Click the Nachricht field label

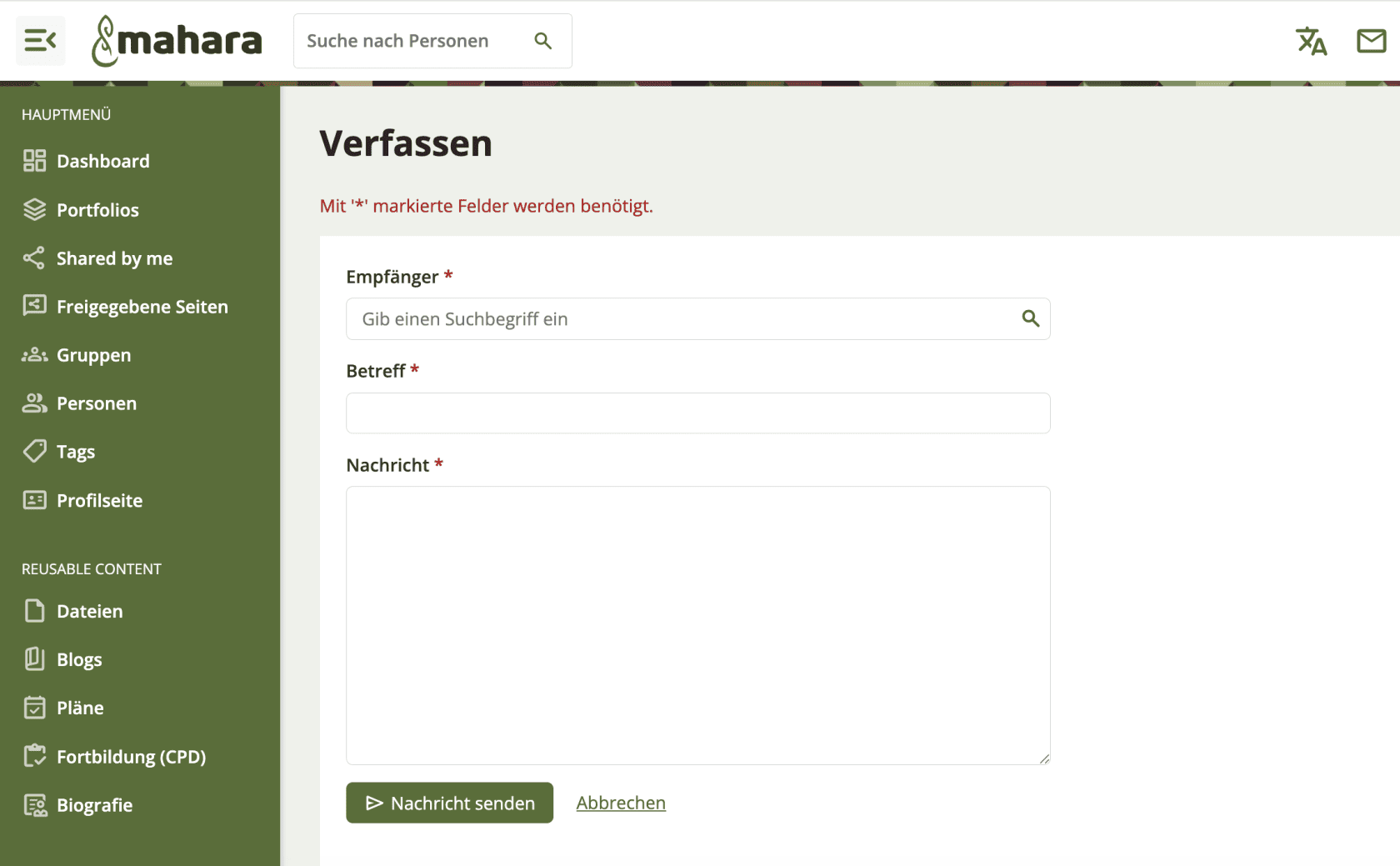point(387,465)
